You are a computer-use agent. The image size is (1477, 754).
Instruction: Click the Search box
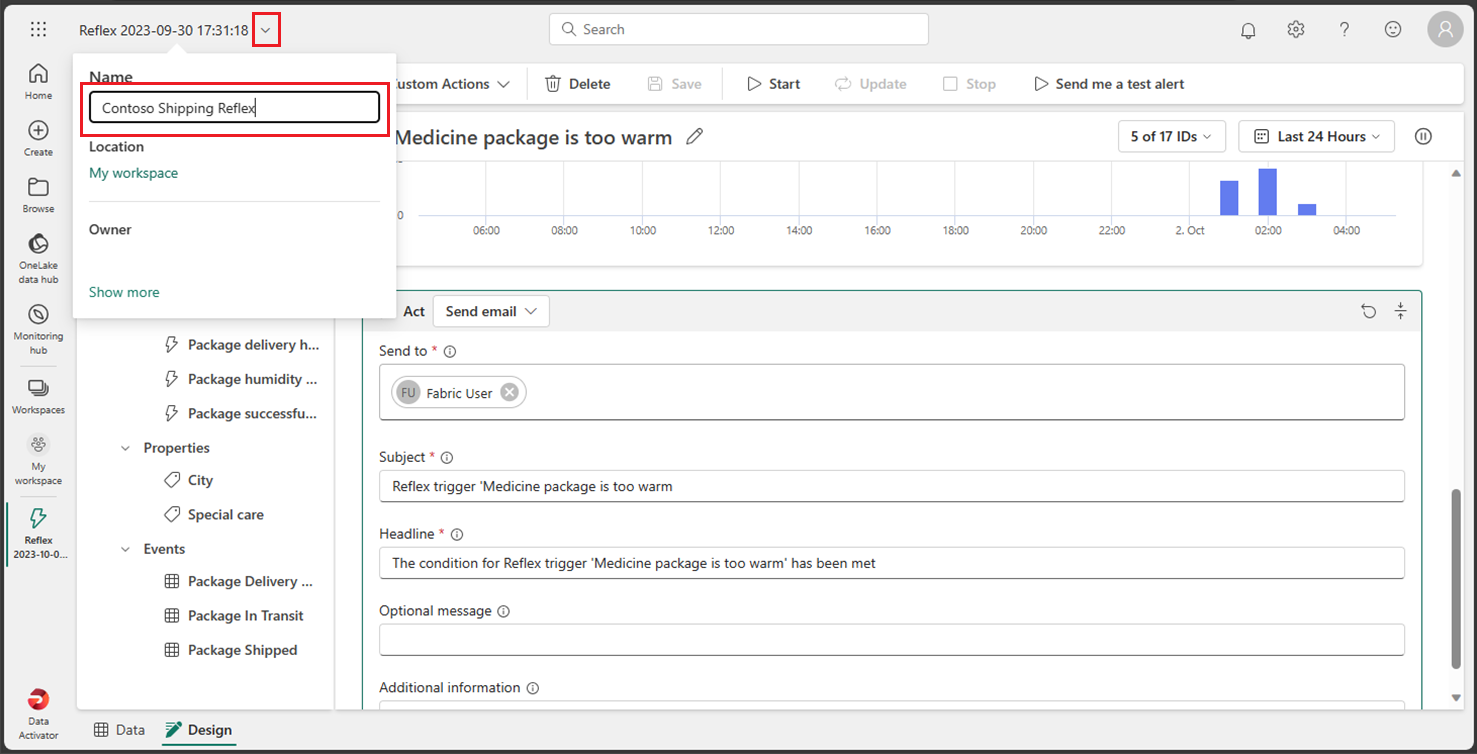[739, 29]
